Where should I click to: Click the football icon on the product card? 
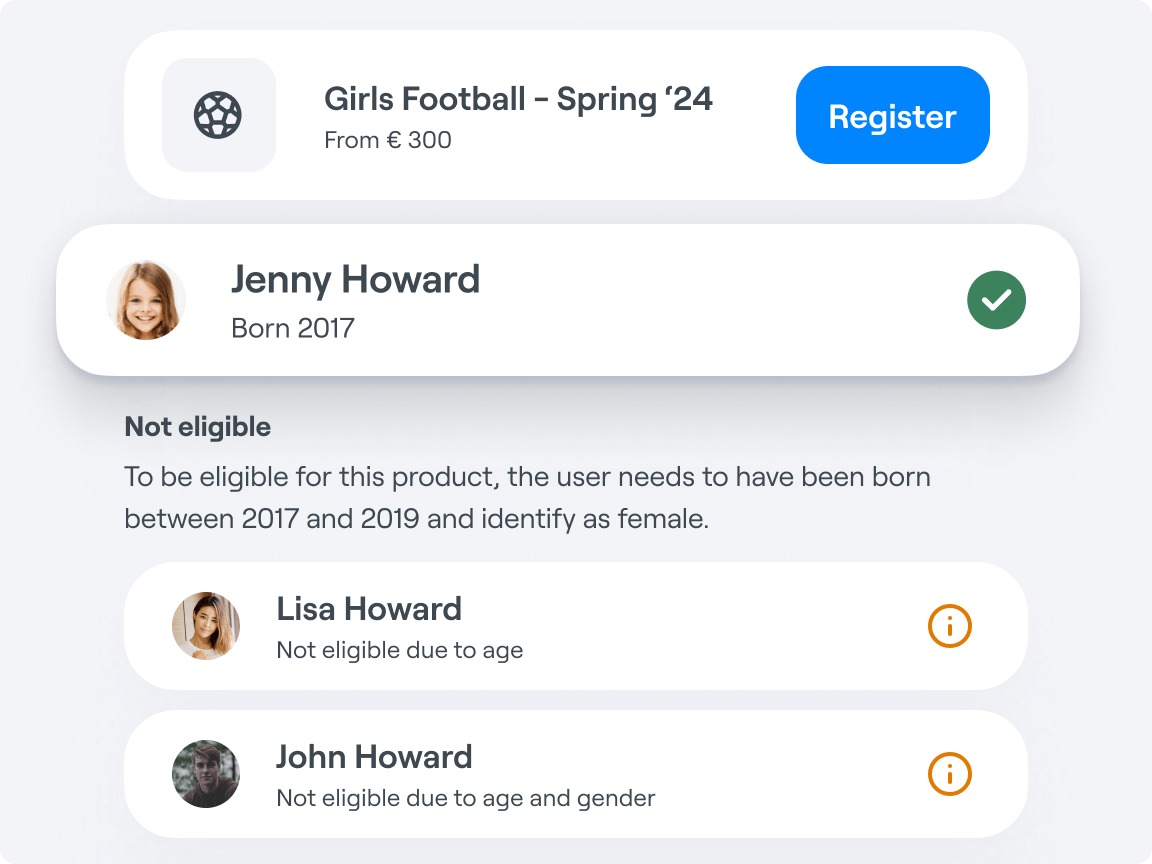pyautogui.click(x=218, y=115)
